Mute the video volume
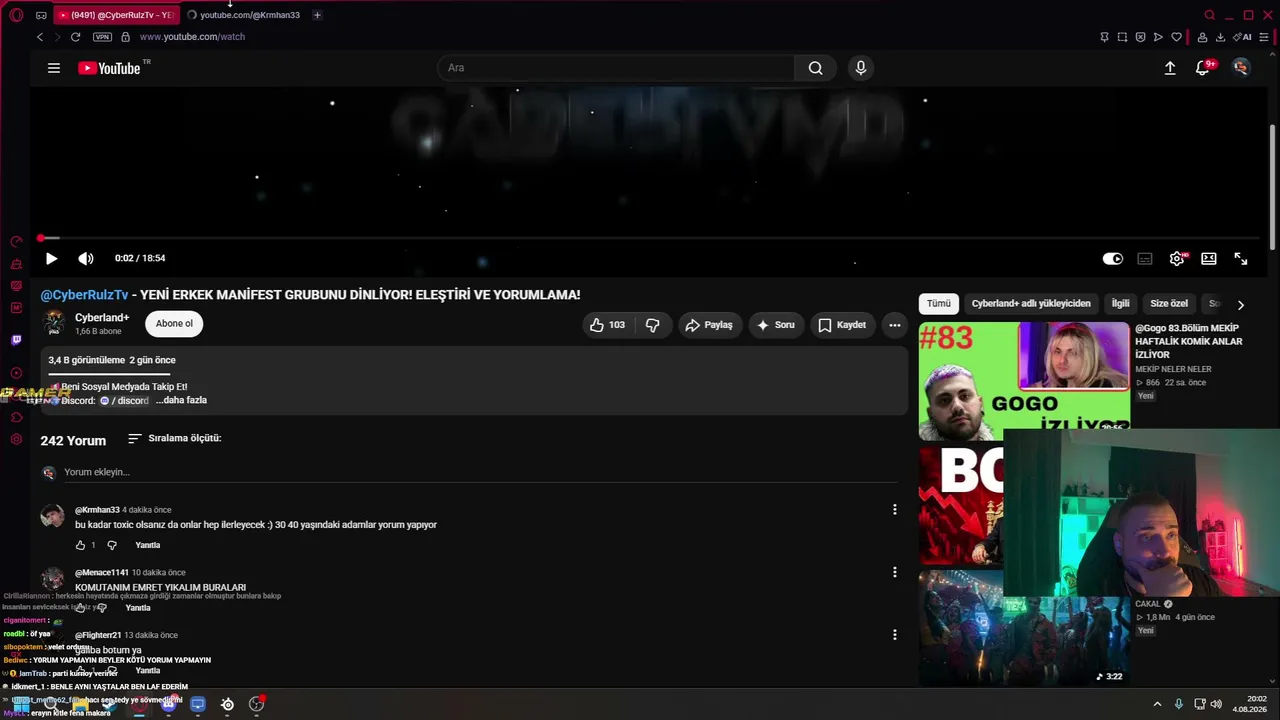Image resolution: width=1280 pixels, height=720 pixels. point(86,258)
